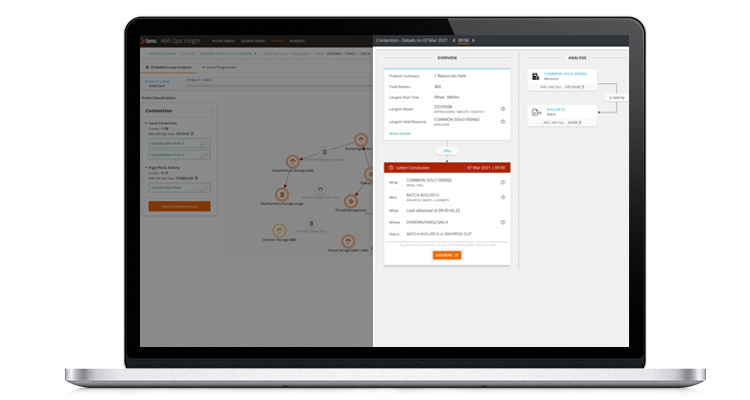Click info icon beside Longest Waiter
The height and width of the screenshot is (400, 750).
point(502,109)
